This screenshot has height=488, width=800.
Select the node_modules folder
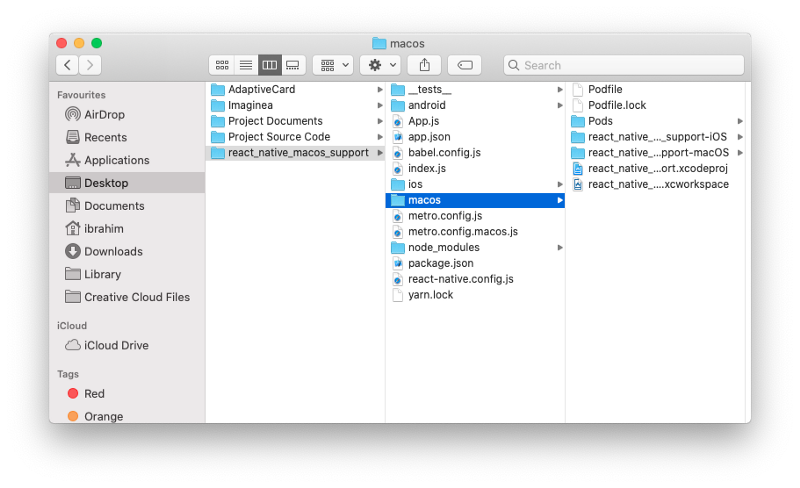[x=475, y=248]
